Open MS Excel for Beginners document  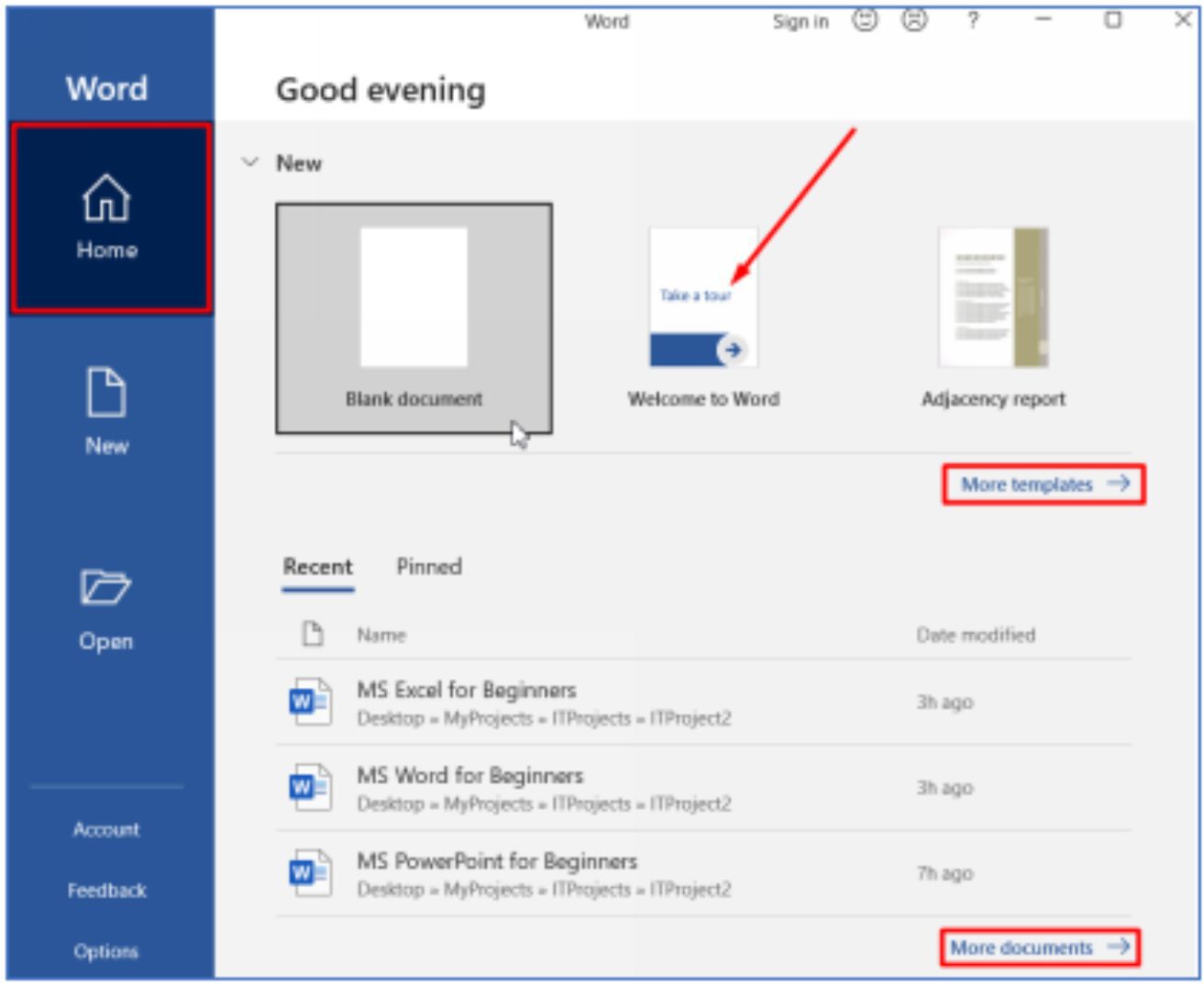703,703
